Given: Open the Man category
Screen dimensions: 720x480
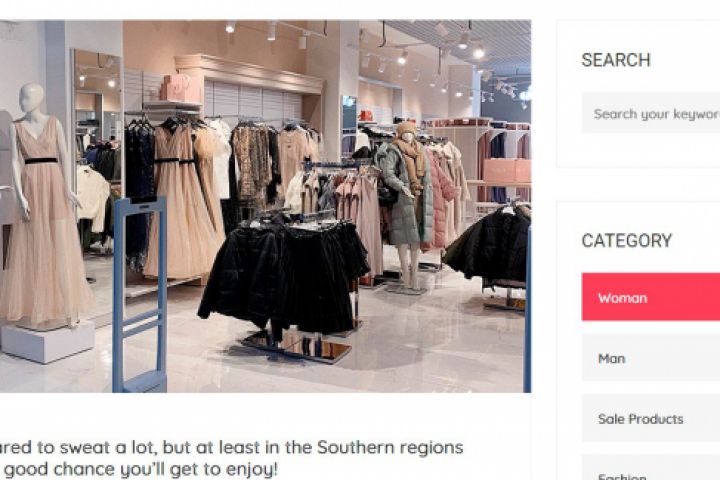Looking at the screenshot, I should click(x=651, y=358).
